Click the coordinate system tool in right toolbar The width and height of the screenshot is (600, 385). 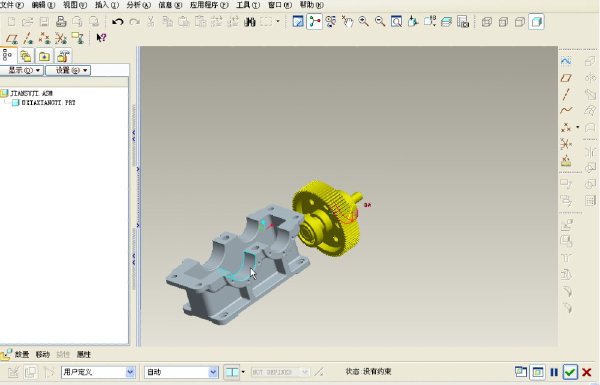(x=566, y=144)
